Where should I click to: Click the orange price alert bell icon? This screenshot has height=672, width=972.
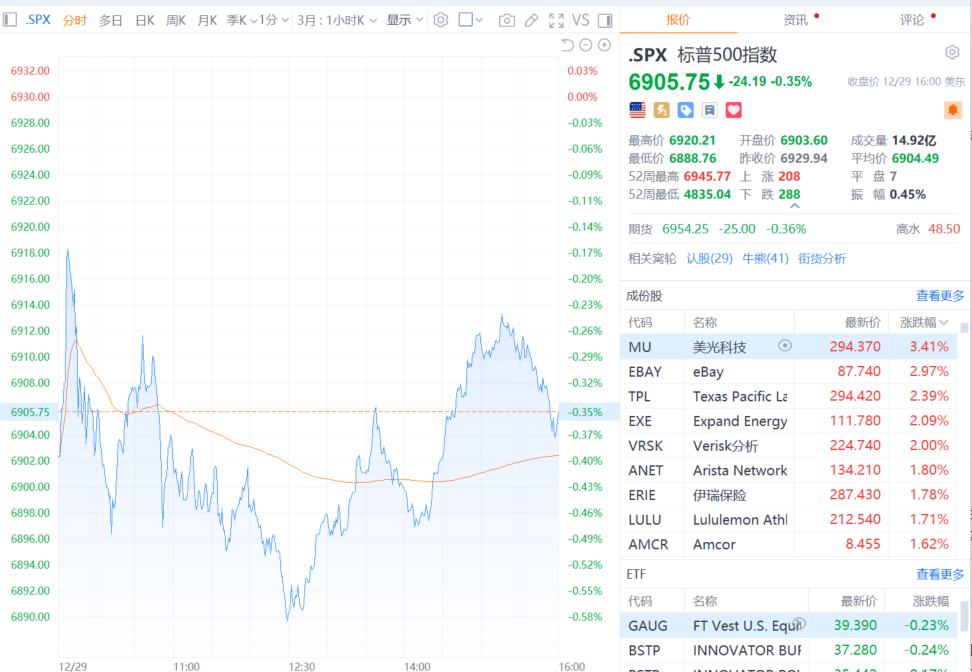(x=952, y=110)
